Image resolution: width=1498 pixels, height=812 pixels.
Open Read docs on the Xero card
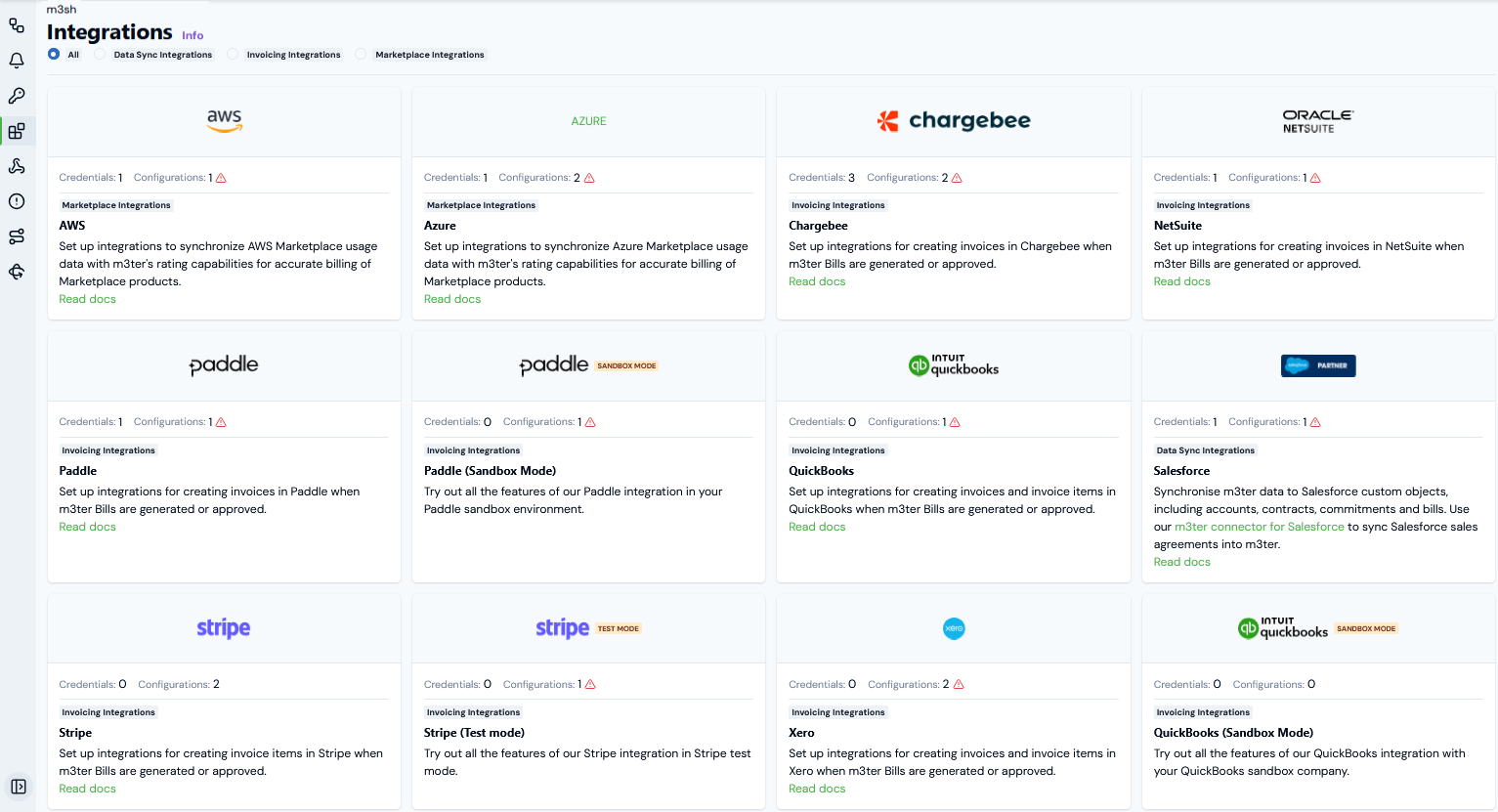[817, 789]
